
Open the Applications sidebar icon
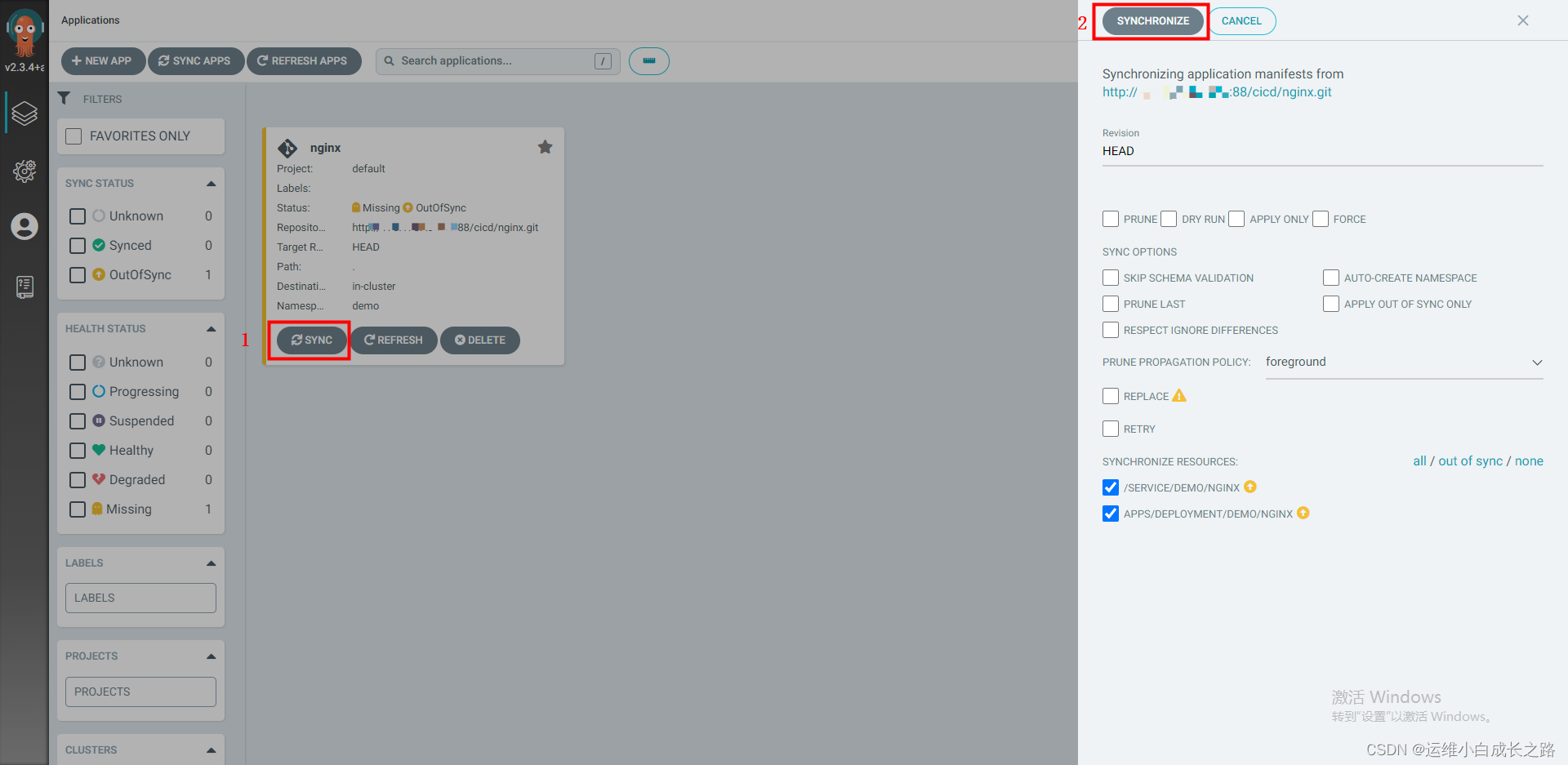(24, 113)
